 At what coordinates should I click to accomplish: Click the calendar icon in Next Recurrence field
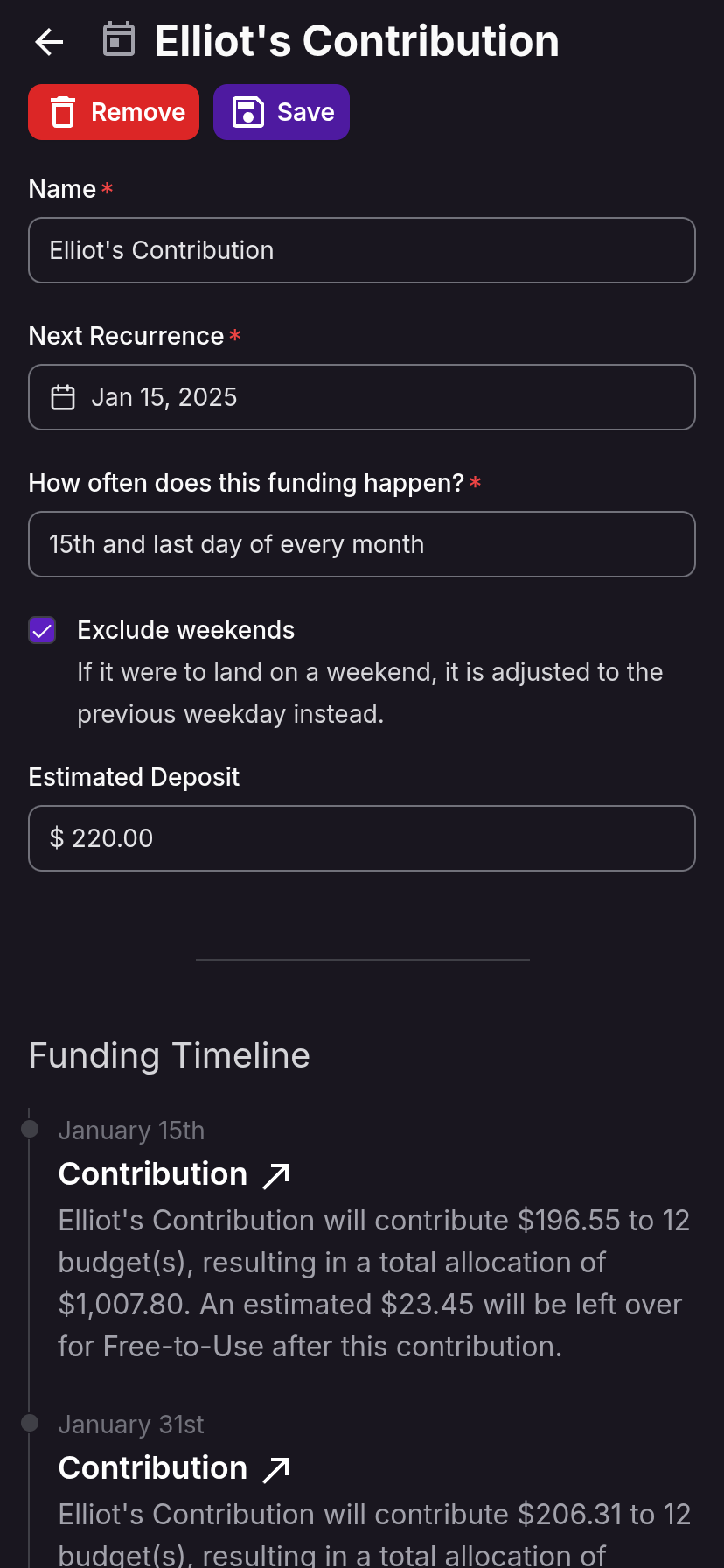(63, 397)
